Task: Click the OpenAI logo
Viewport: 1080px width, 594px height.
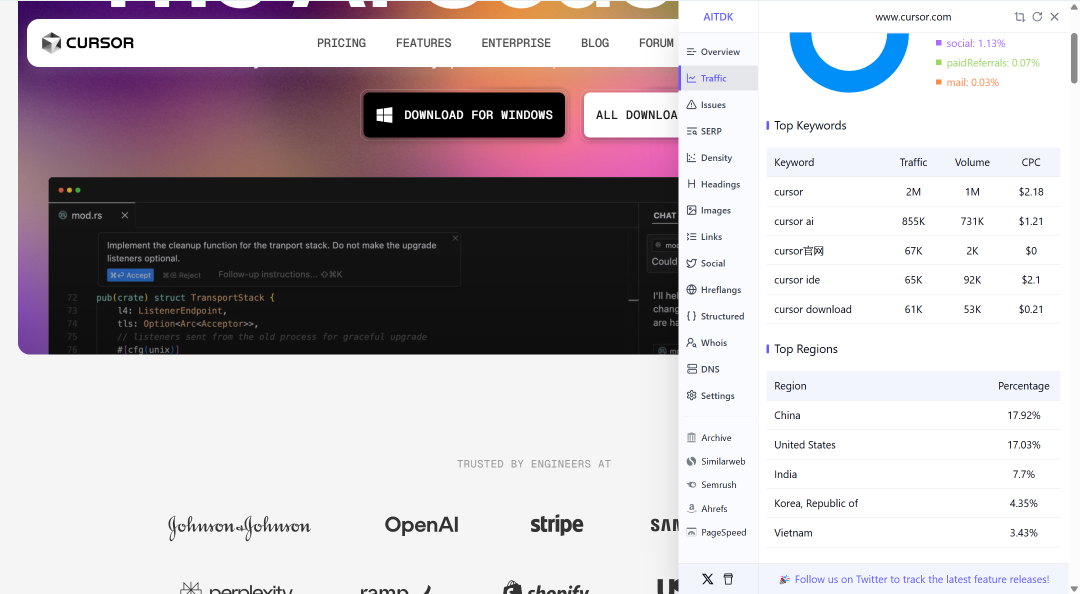Action: click(x=422, y=525)
